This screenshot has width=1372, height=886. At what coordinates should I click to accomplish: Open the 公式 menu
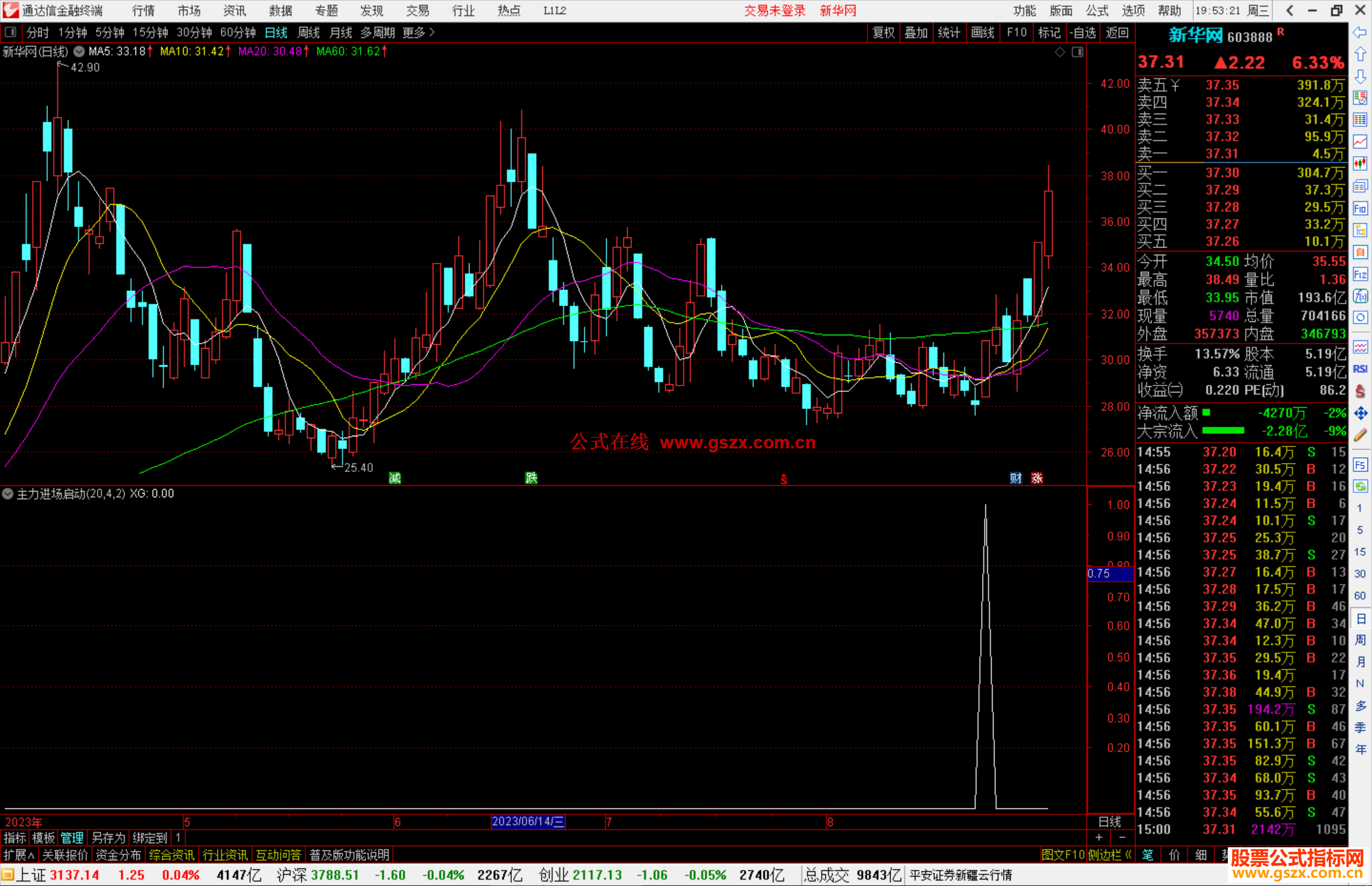(x=1097, y=11)
